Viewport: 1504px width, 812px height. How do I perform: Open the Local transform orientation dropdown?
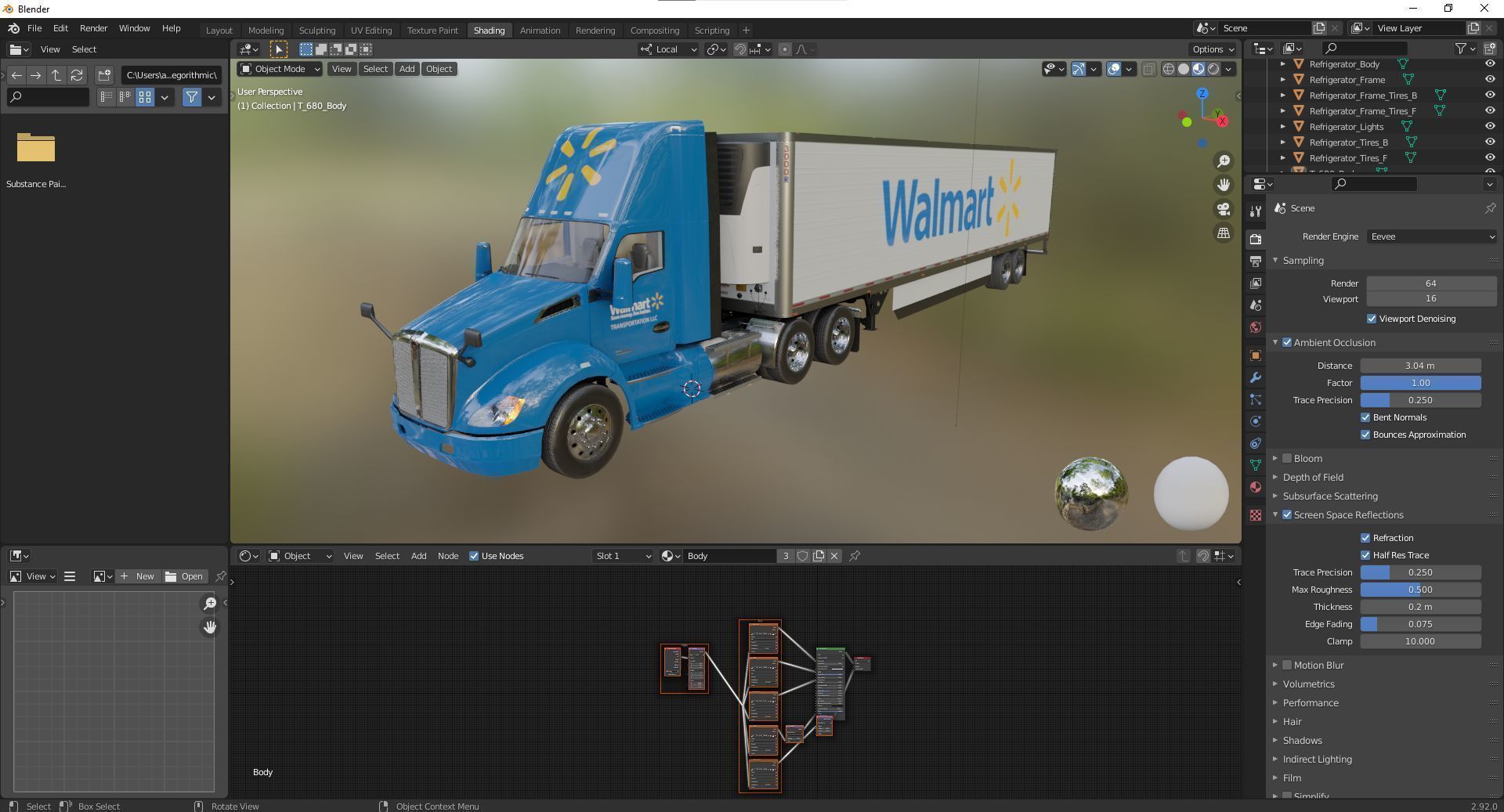(x=668, y=49)
